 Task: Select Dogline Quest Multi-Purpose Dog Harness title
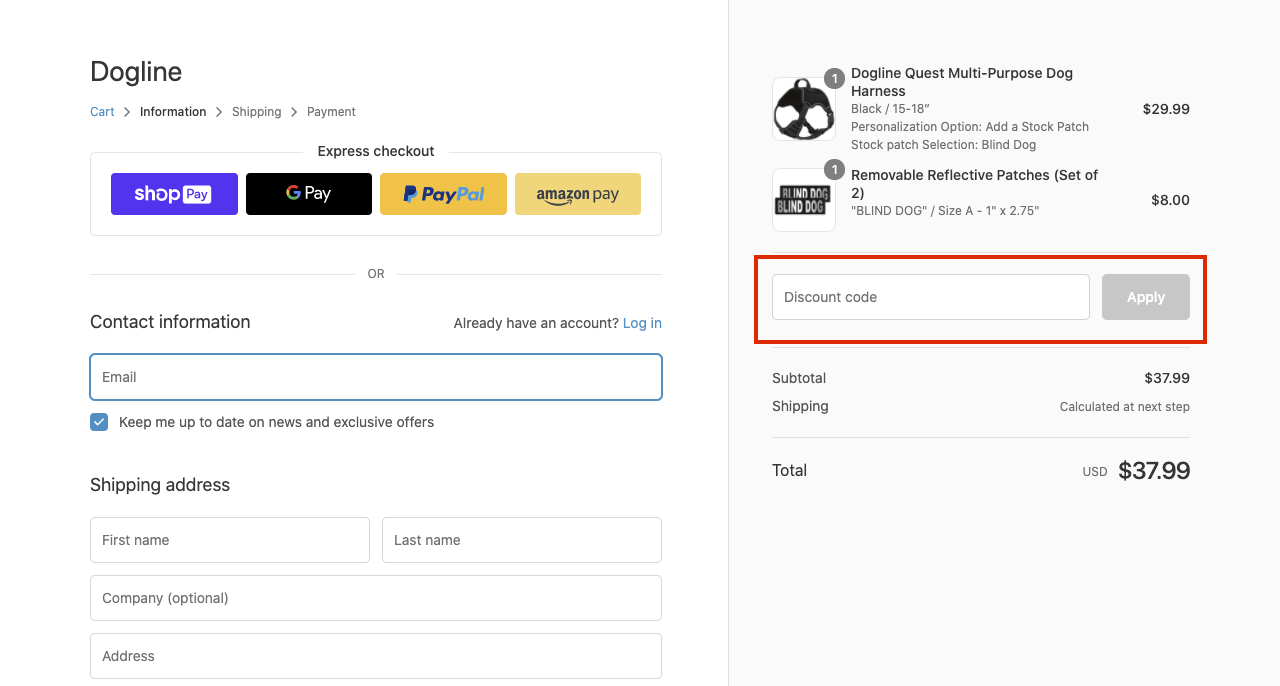coord(962,82)
